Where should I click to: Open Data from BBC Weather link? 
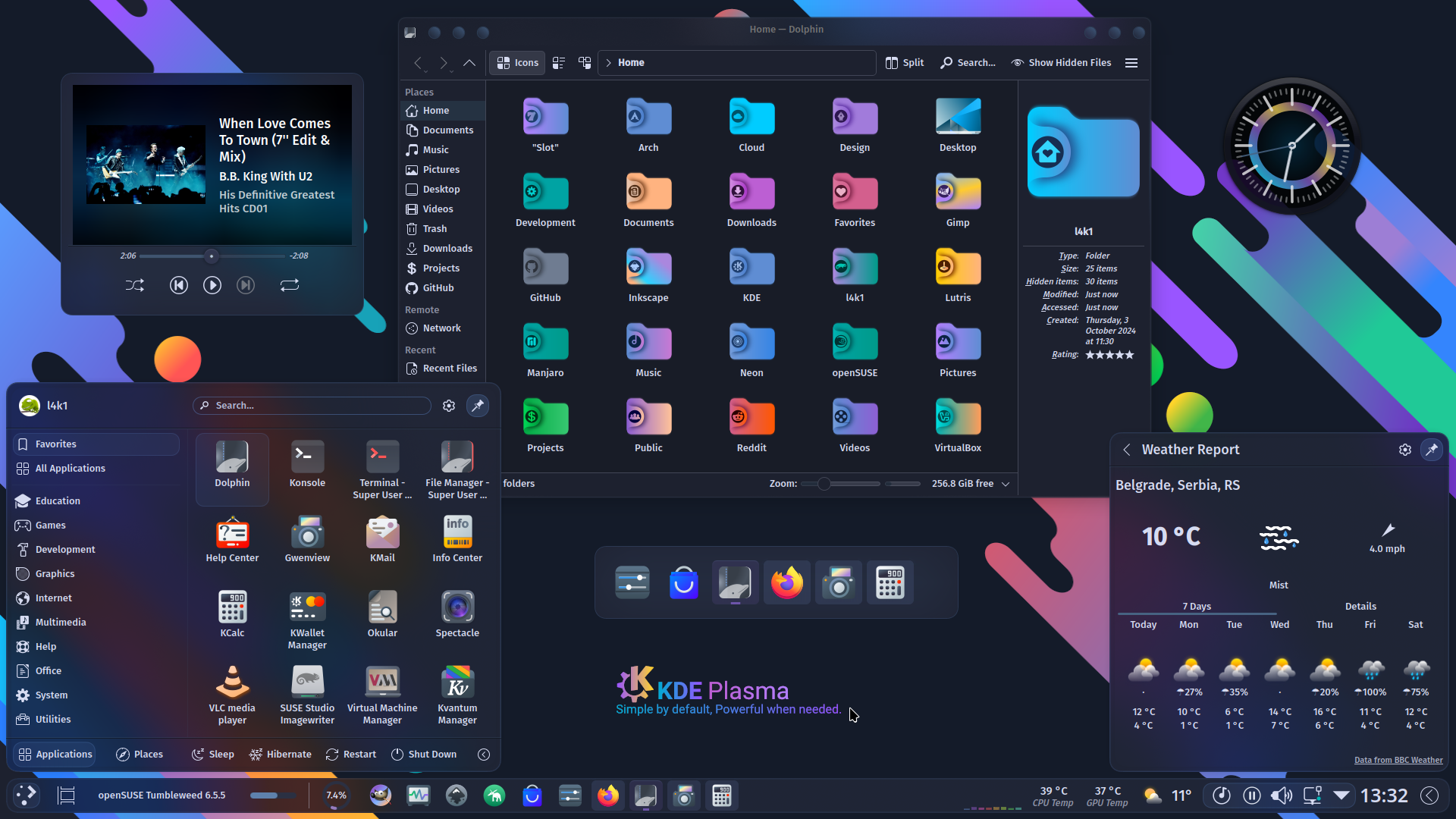point(1398,760)
